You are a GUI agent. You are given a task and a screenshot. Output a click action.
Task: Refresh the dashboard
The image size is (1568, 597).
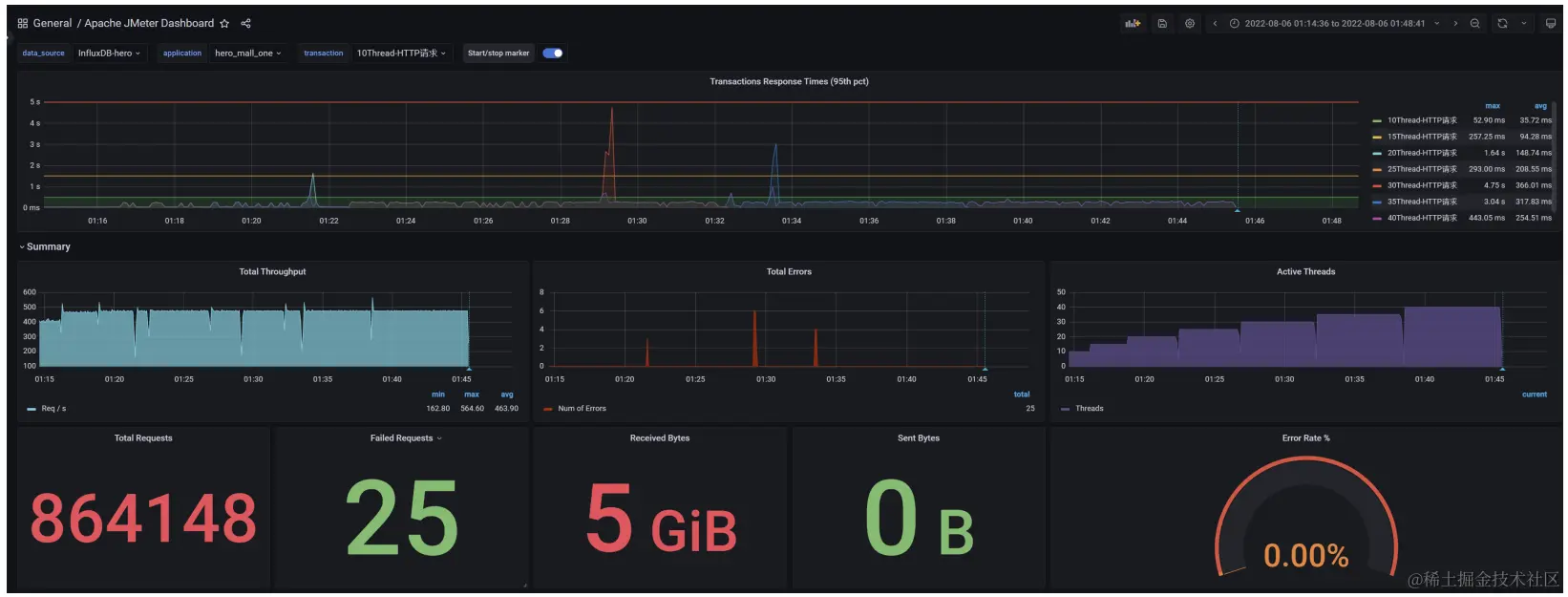(x=1503, y=23)
